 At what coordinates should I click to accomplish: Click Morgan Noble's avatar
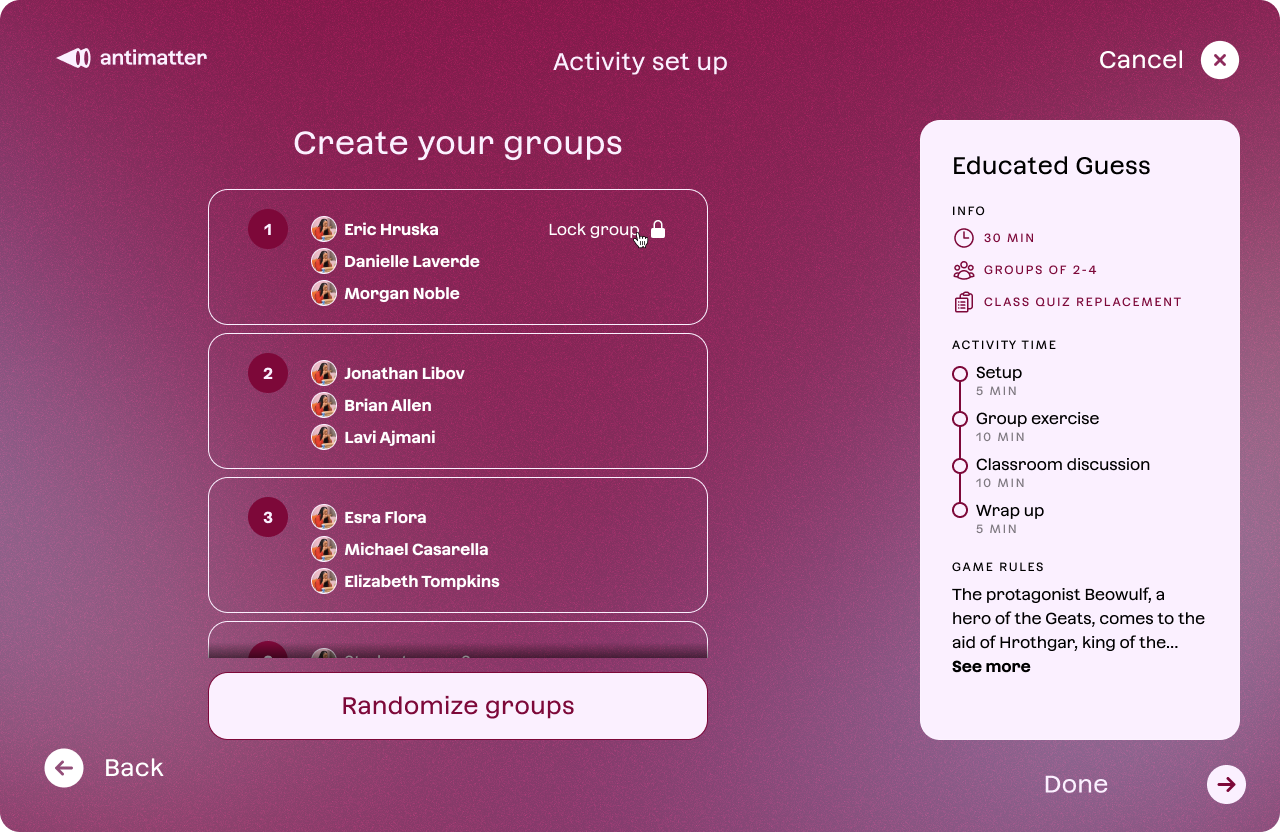click(324, 293)
